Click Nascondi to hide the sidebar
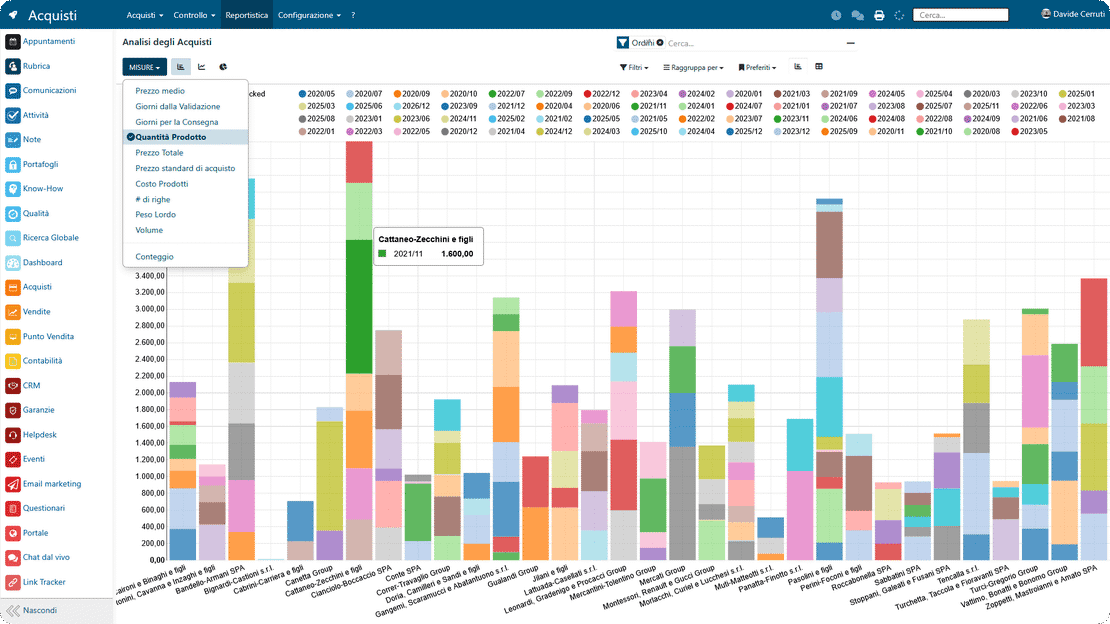Viewport: 1110px width, 624px height. click(40, 611)
